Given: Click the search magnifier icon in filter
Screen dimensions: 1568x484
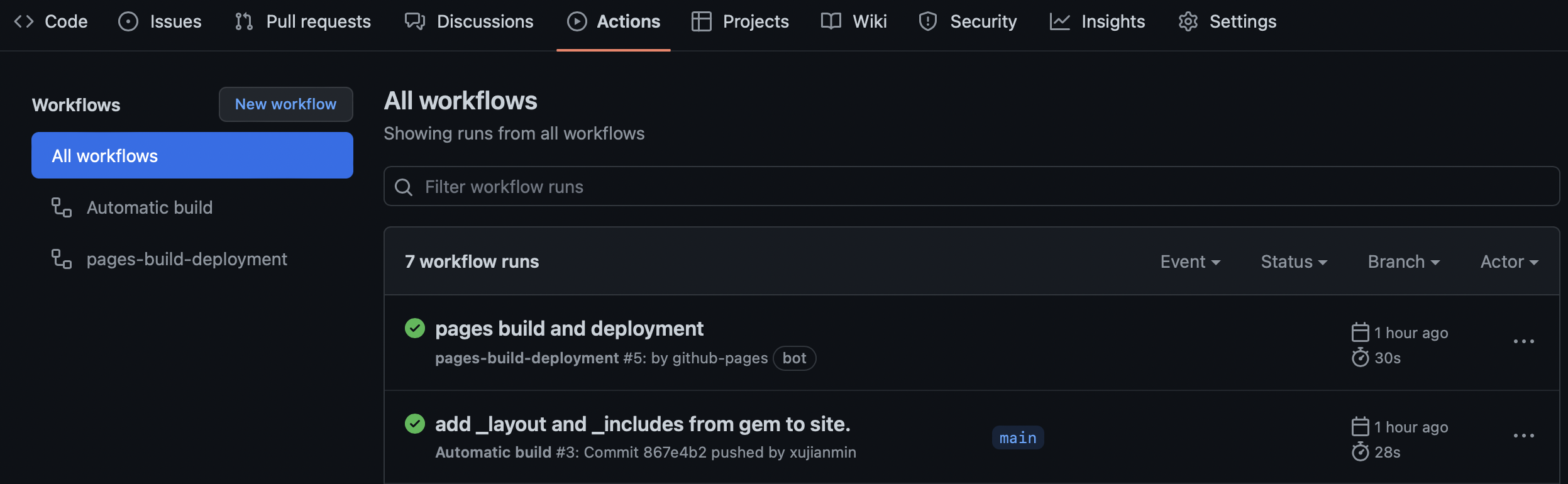Looking at the screenshot, I should [404, 187].
